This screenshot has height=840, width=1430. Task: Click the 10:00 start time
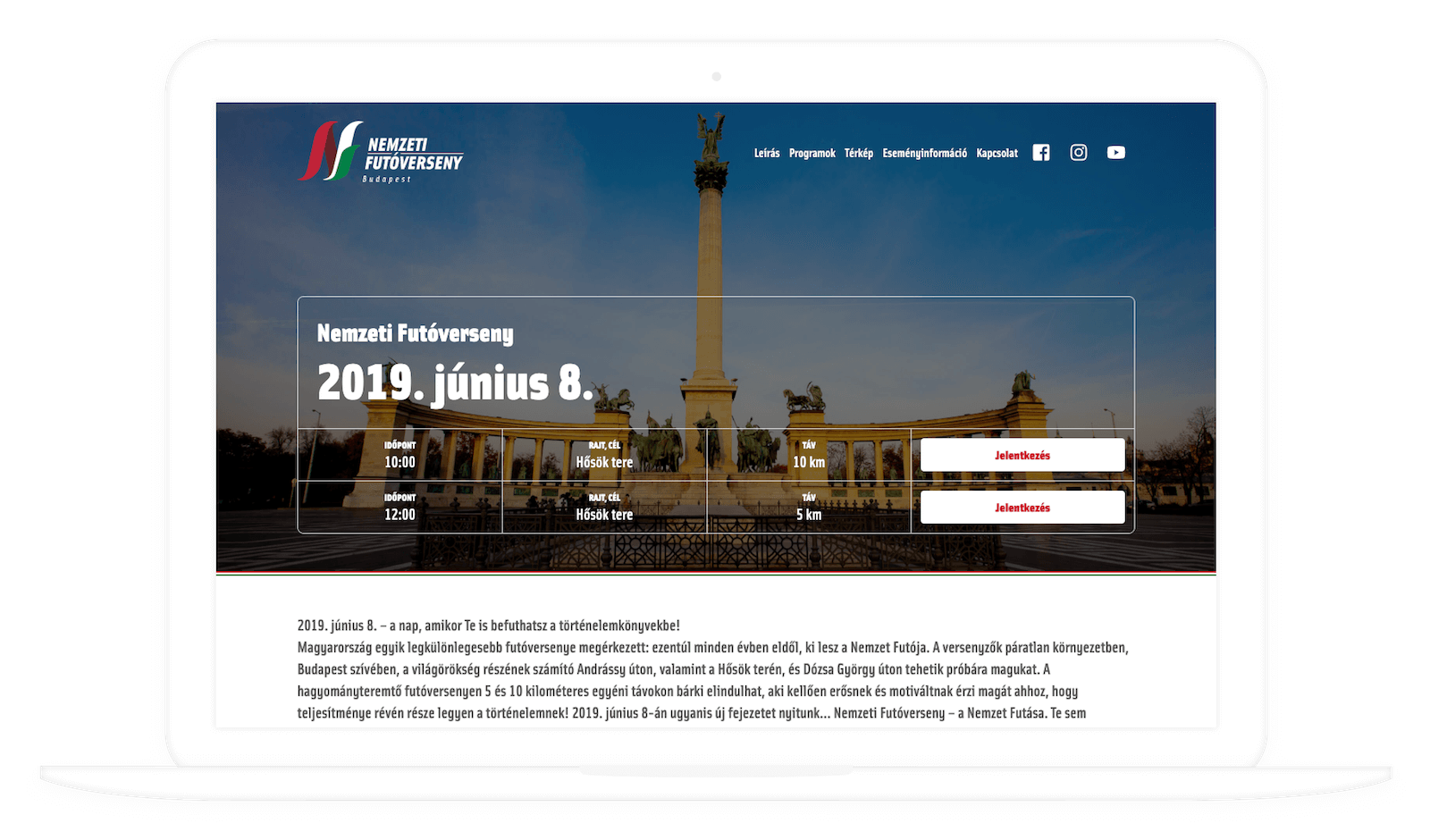[400, 462]
